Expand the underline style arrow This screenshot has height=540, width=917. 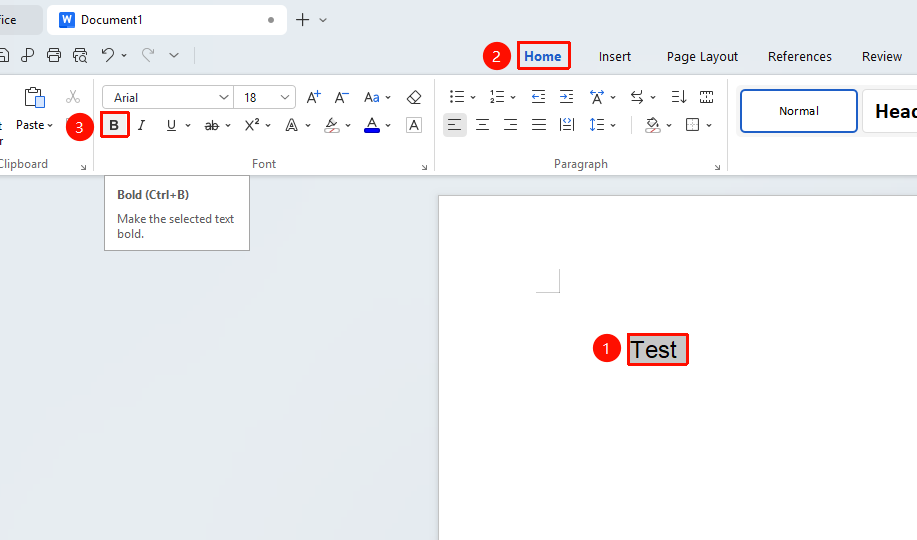[188, 125]
